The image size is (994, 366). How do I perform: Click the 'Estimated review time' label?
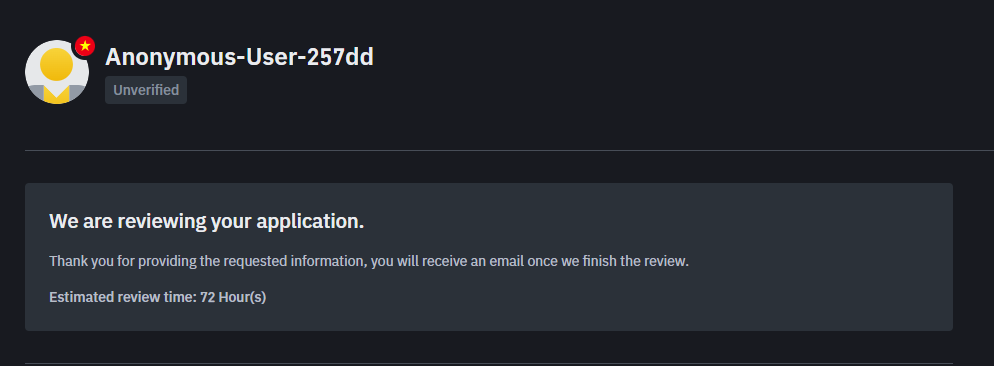(123, 297)
